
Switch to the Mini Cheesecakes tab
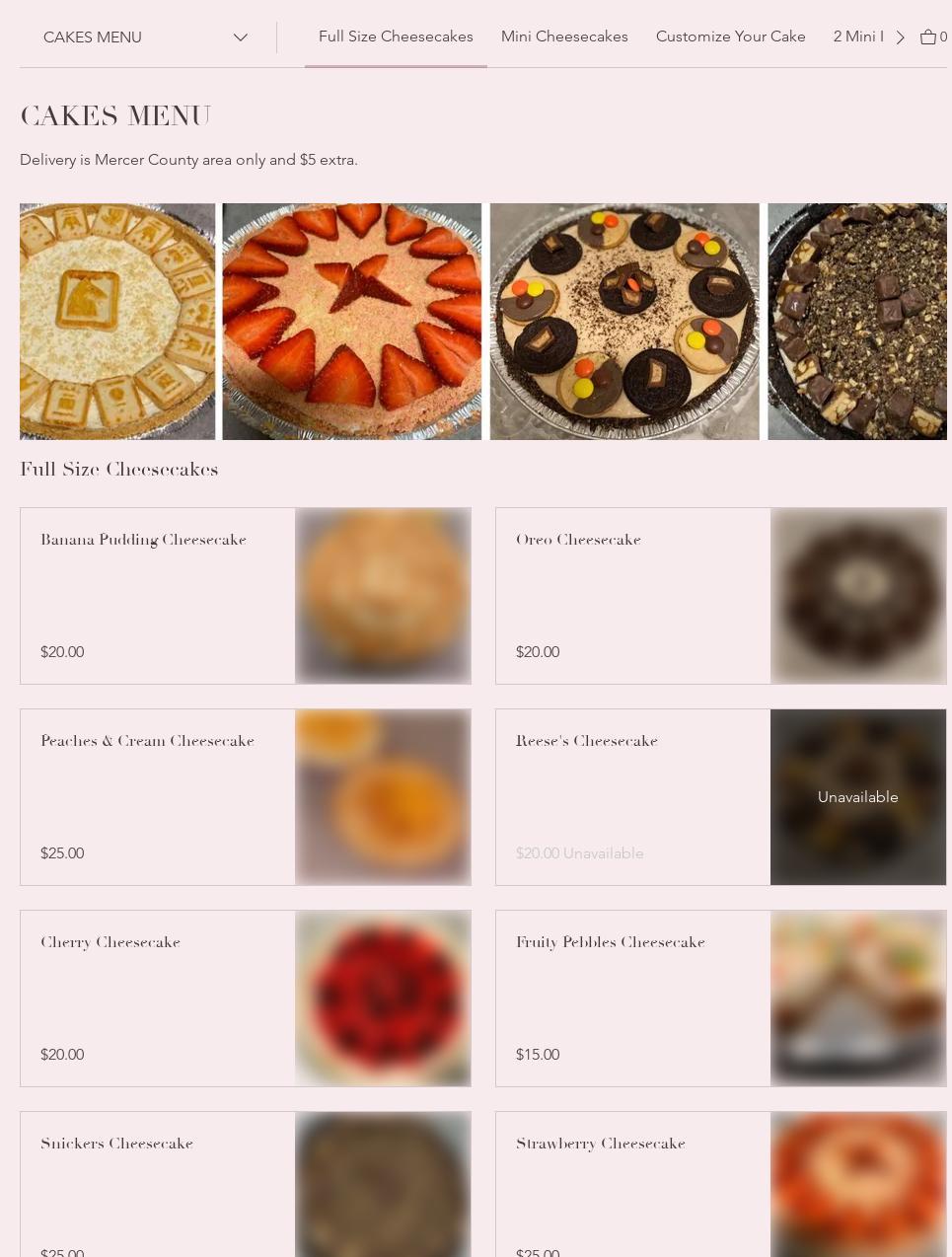pos(564,37)
